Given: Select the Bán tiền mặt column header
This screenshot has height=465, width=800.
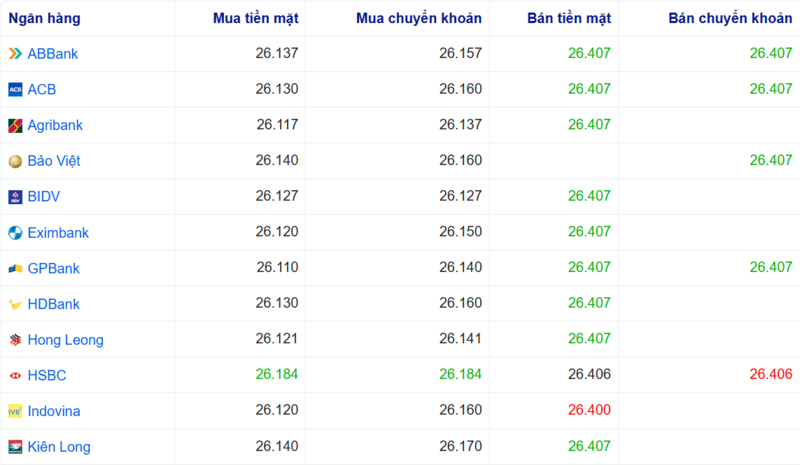Looking at the screenshot, I should pos(569,18).
